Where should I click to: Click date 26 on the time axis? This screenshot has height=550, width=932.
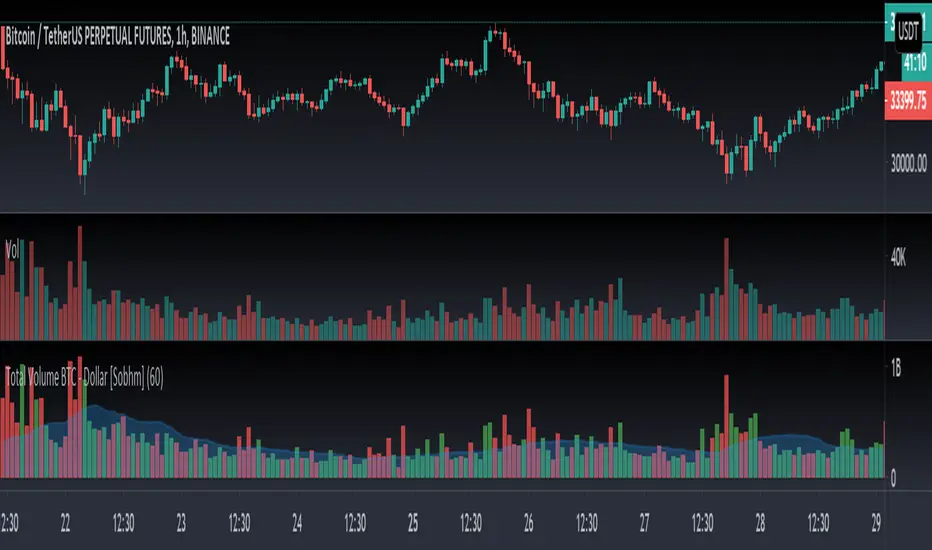(530, 524)
